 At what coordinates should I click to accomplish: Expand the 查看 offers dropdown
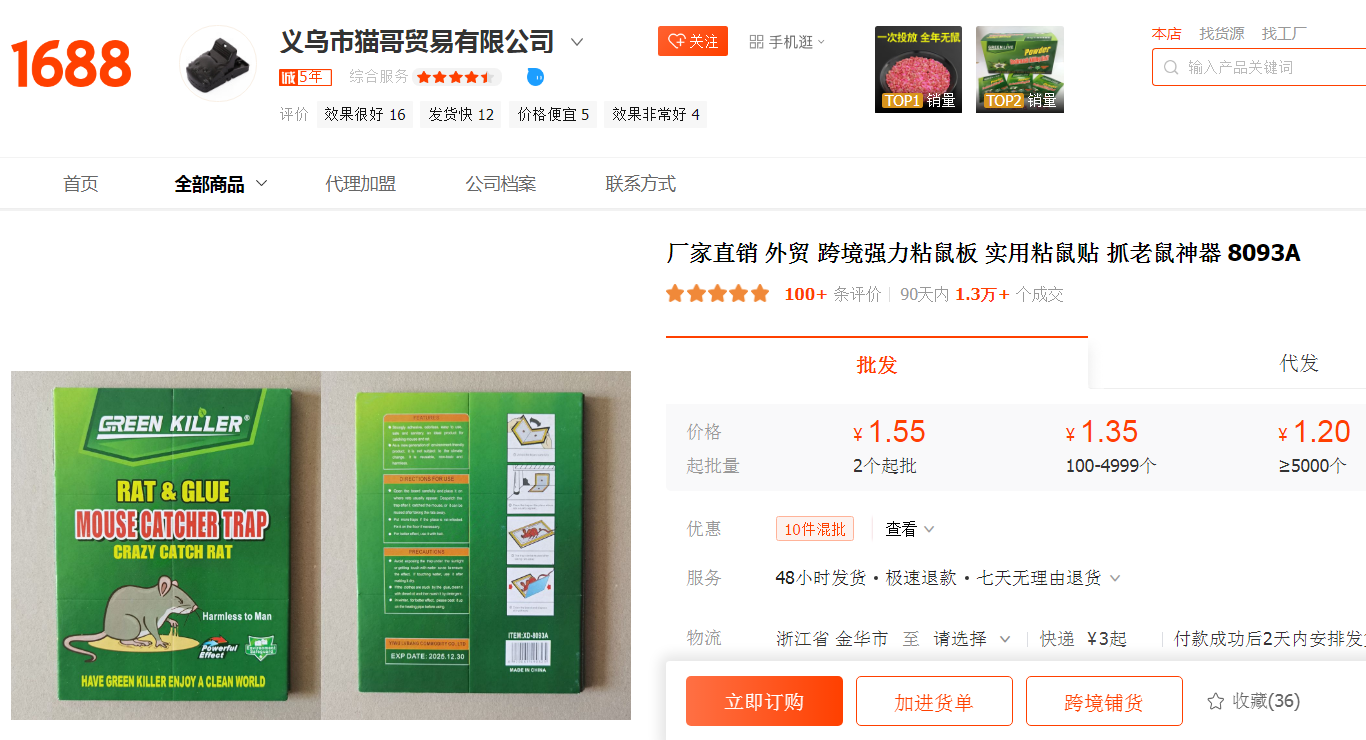coord(910,529)
